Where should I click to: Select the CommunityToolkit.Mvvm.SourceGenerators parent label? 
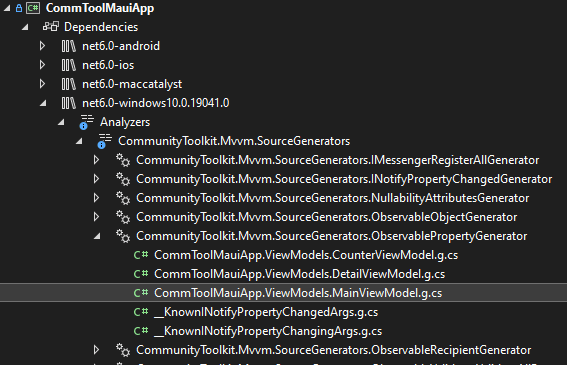pyautogui.click(x=234, y=141)
